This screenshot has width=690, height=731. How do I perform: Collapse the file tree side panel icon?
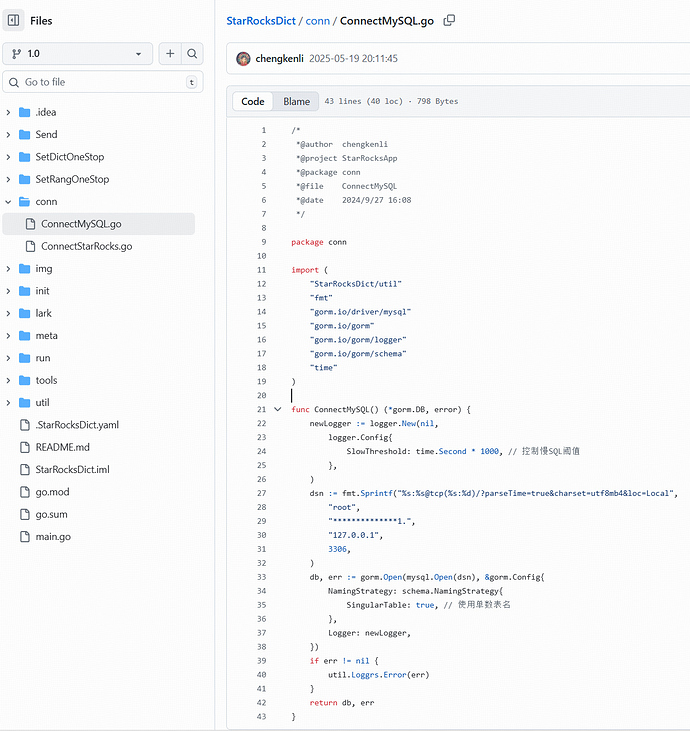tap(14, 20)
